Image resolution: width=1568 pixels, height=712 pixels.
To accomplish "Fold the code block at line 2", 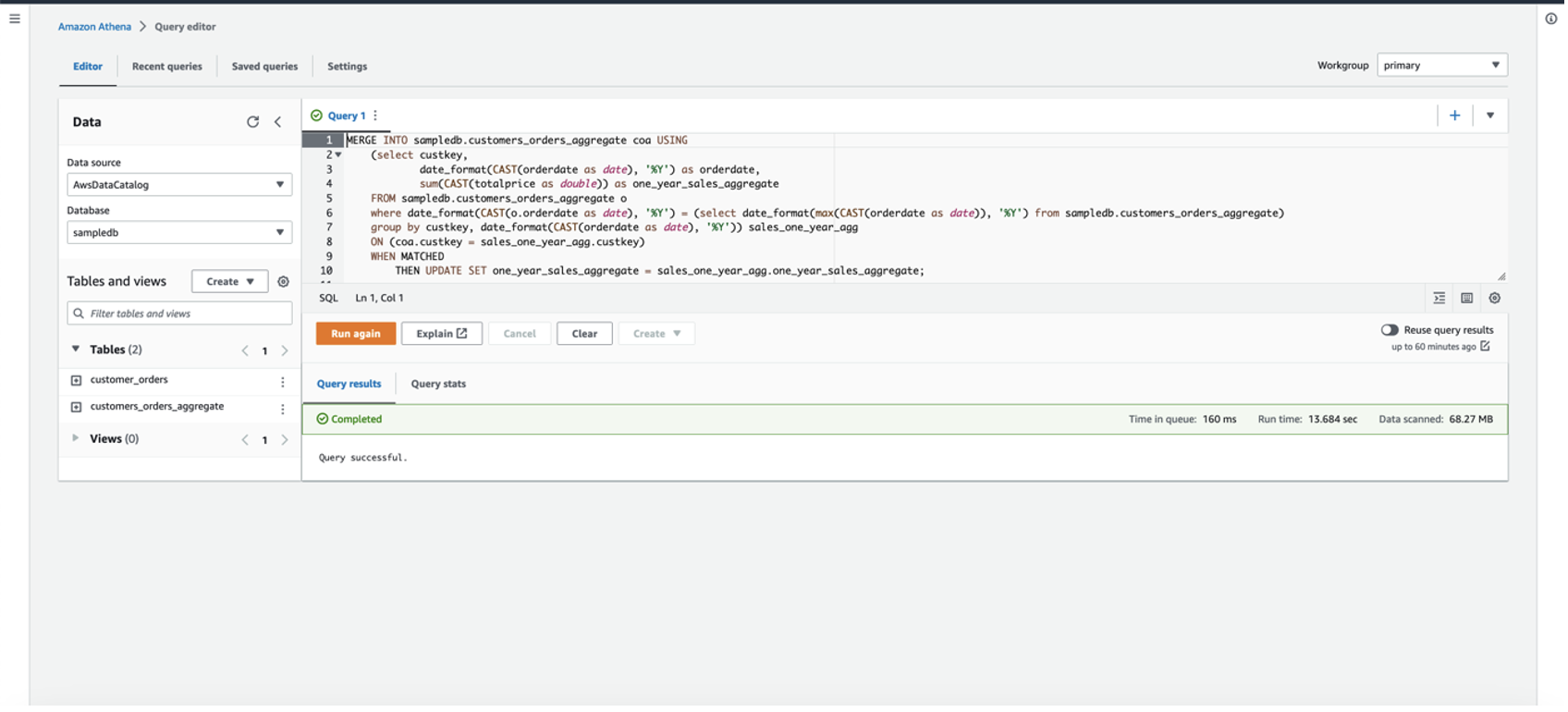I will (x=338, y=155).
